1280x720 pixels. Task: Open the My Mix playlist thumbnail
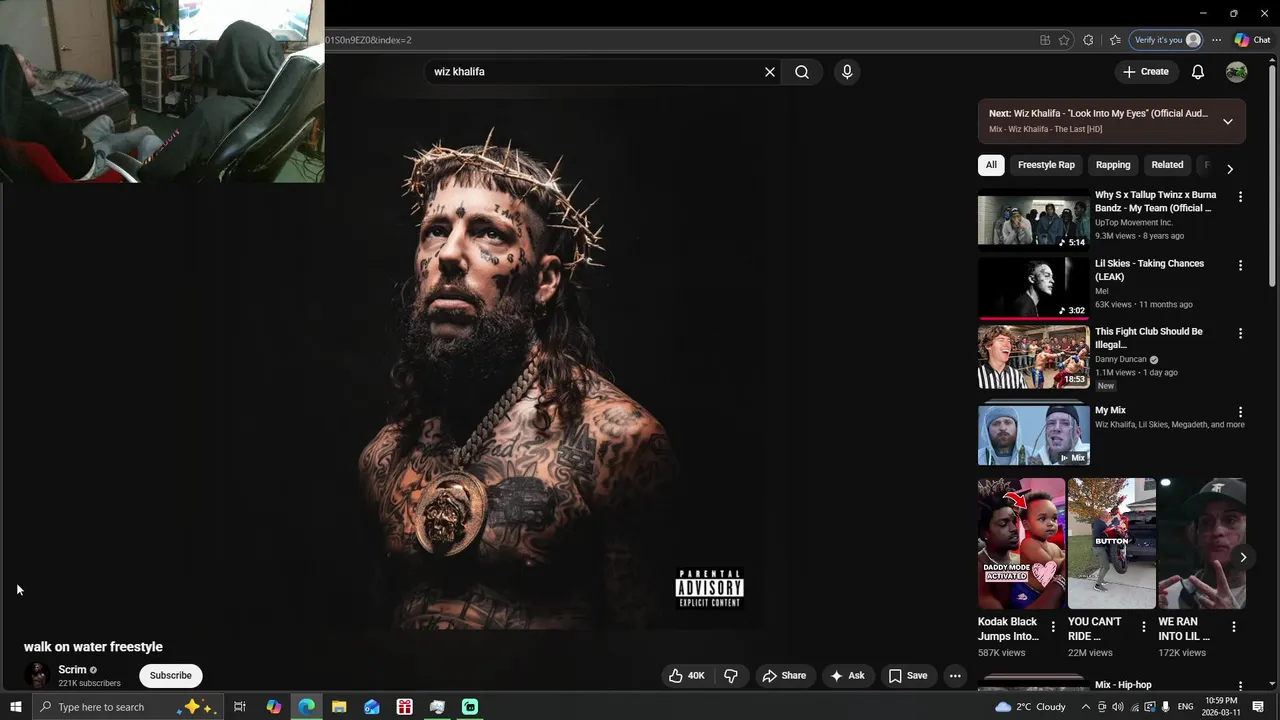pyautogui.click(x=1034, y=434)
